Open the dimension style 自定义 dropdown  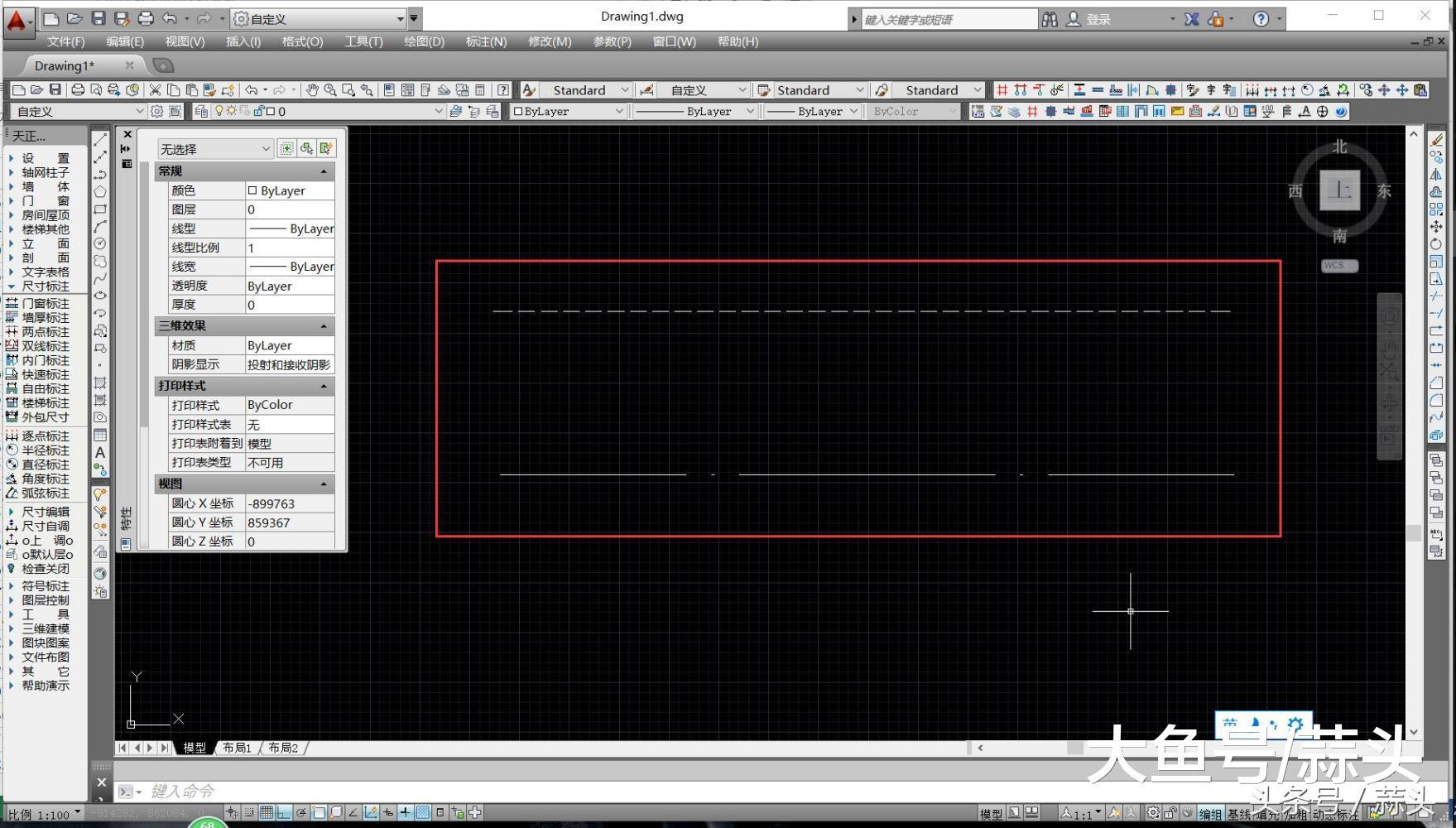[x=704, y=89]
